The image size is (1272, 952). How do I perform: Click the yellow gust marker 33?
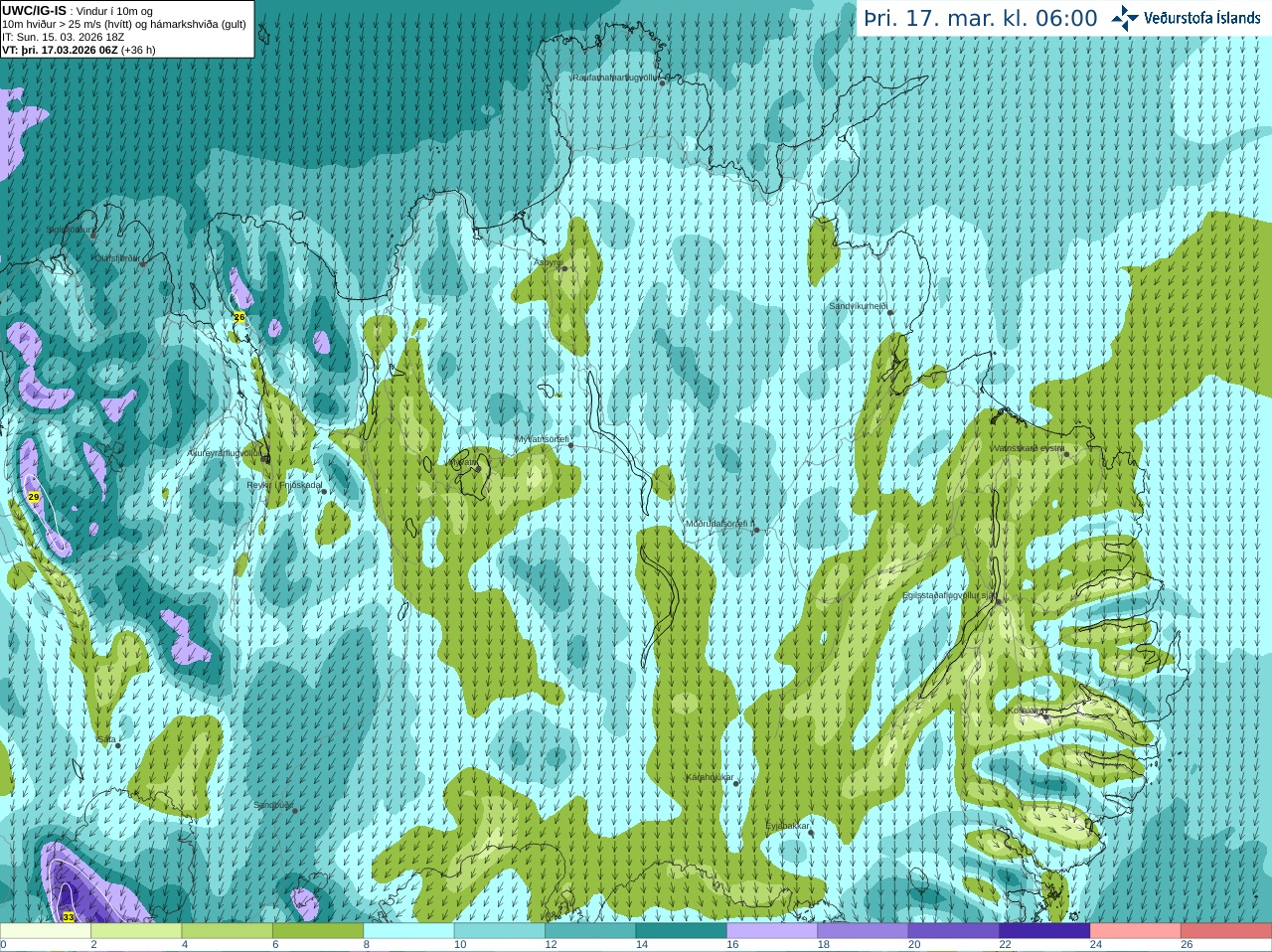(x=68, y=917)
